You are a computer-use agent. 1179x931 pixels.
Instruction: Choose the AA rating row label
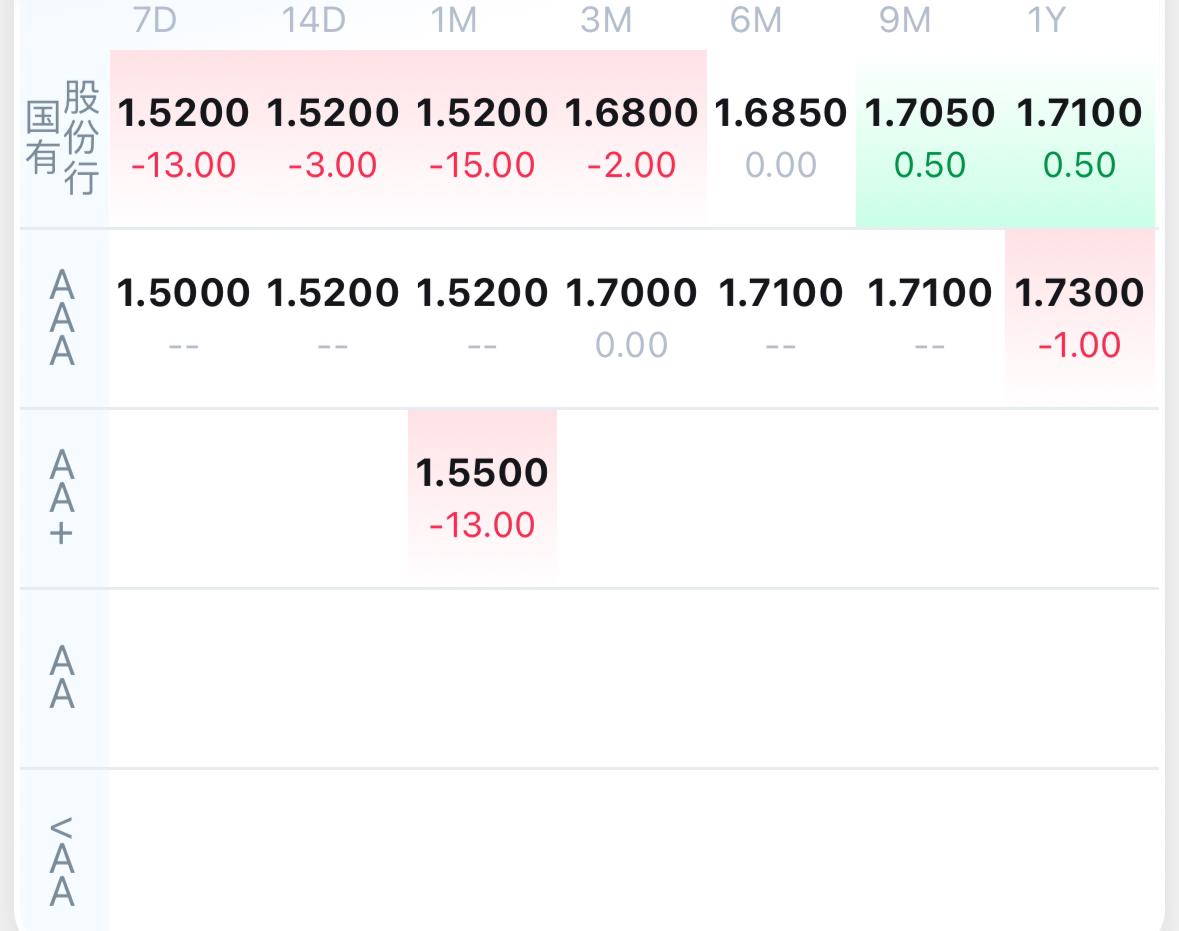click(x=62, y=677)
